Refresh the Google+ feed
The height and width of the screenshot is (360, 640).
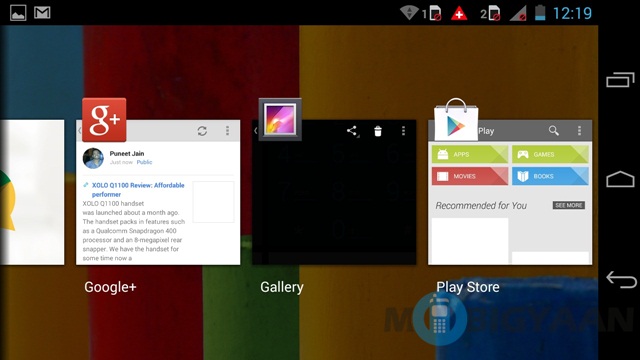click(202, 131)
